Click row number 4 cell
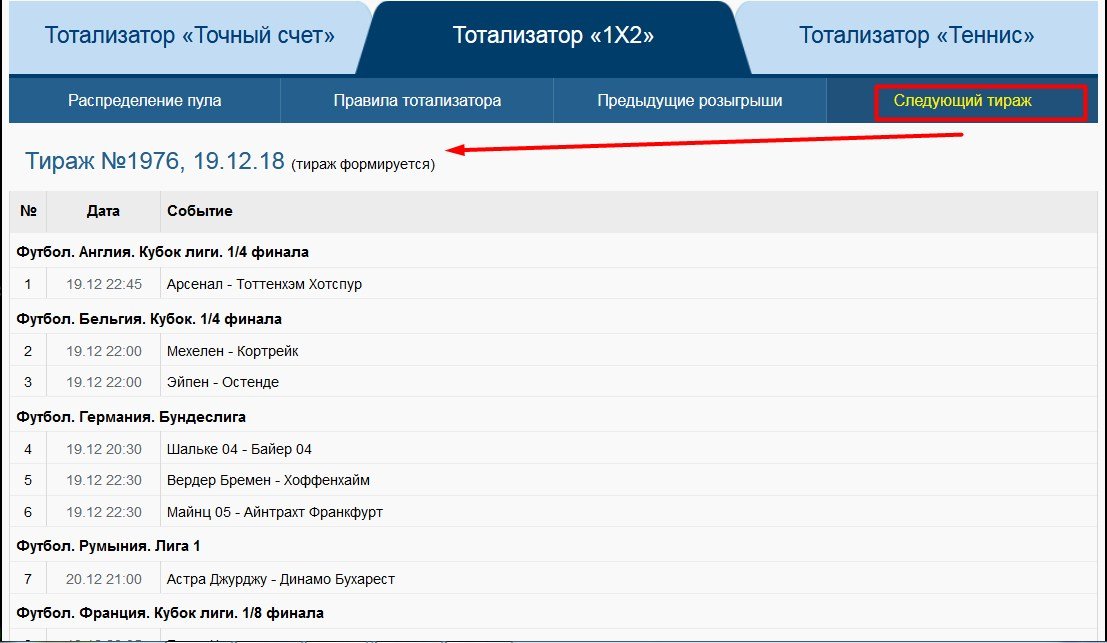The image size is (1107, 643). [x=28, y=449]
